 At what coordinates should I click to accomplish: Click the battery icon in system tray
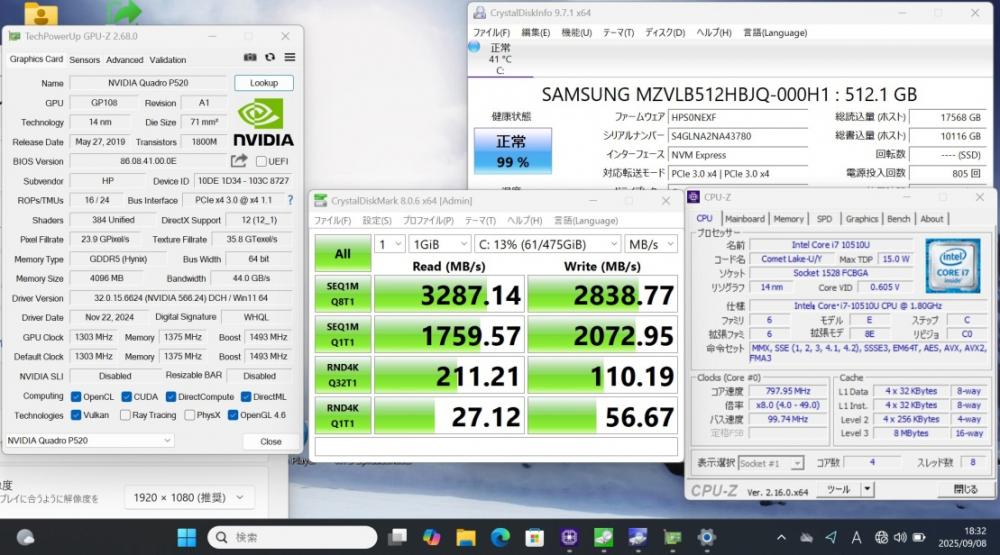pyautogui.click(x=919, y=537)
